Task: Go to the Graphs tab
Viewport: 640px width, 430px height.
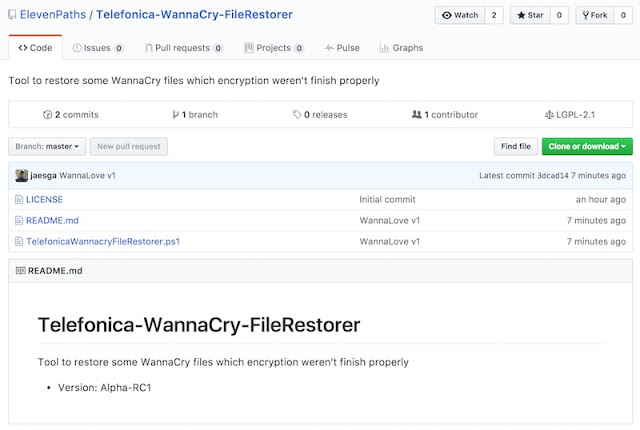Action: 401,48
